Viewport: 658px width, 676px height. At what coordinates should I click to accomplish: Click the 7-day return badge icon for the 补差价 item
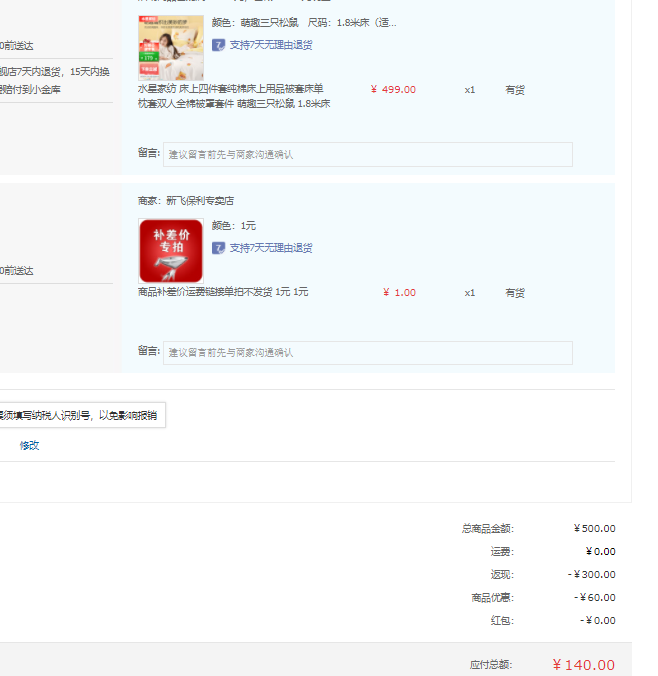(x=219, y=248)
